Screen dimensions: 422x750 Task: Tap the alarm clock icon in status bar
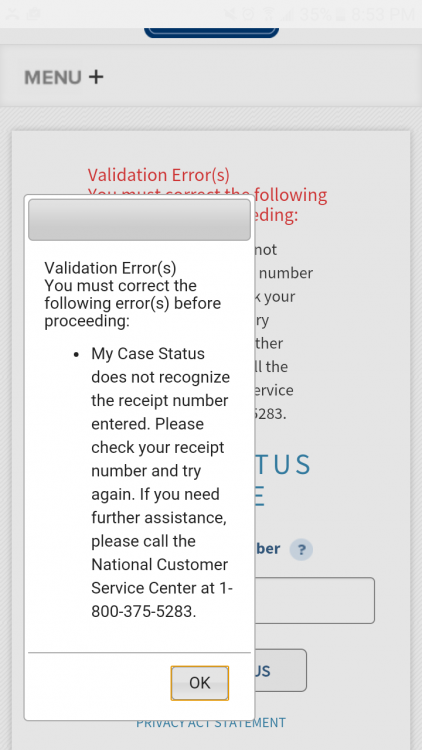pyautogui.click(x=248, y=14)
